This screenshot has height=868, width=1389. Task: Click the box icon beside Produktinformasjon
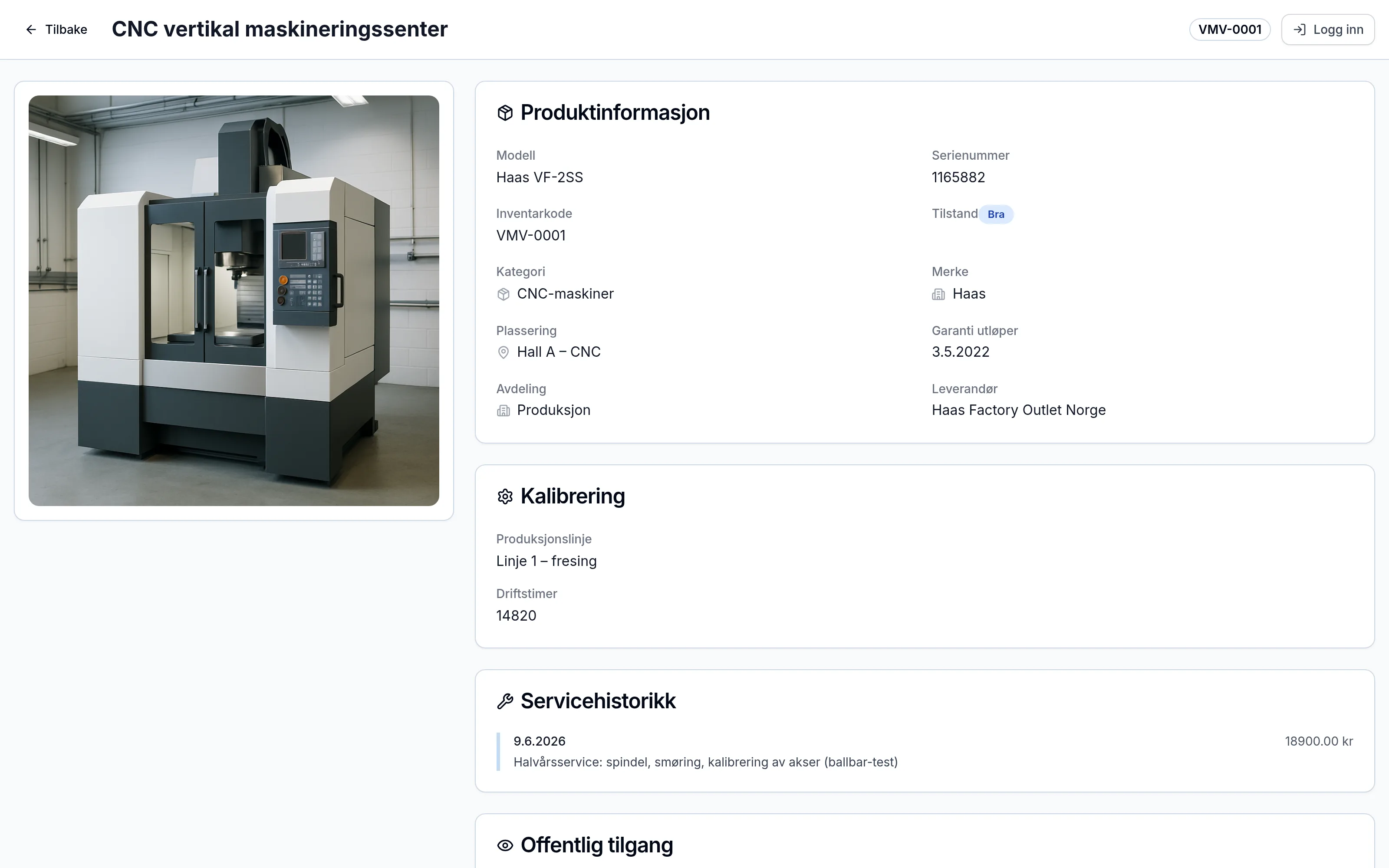(x=504, y=112)
